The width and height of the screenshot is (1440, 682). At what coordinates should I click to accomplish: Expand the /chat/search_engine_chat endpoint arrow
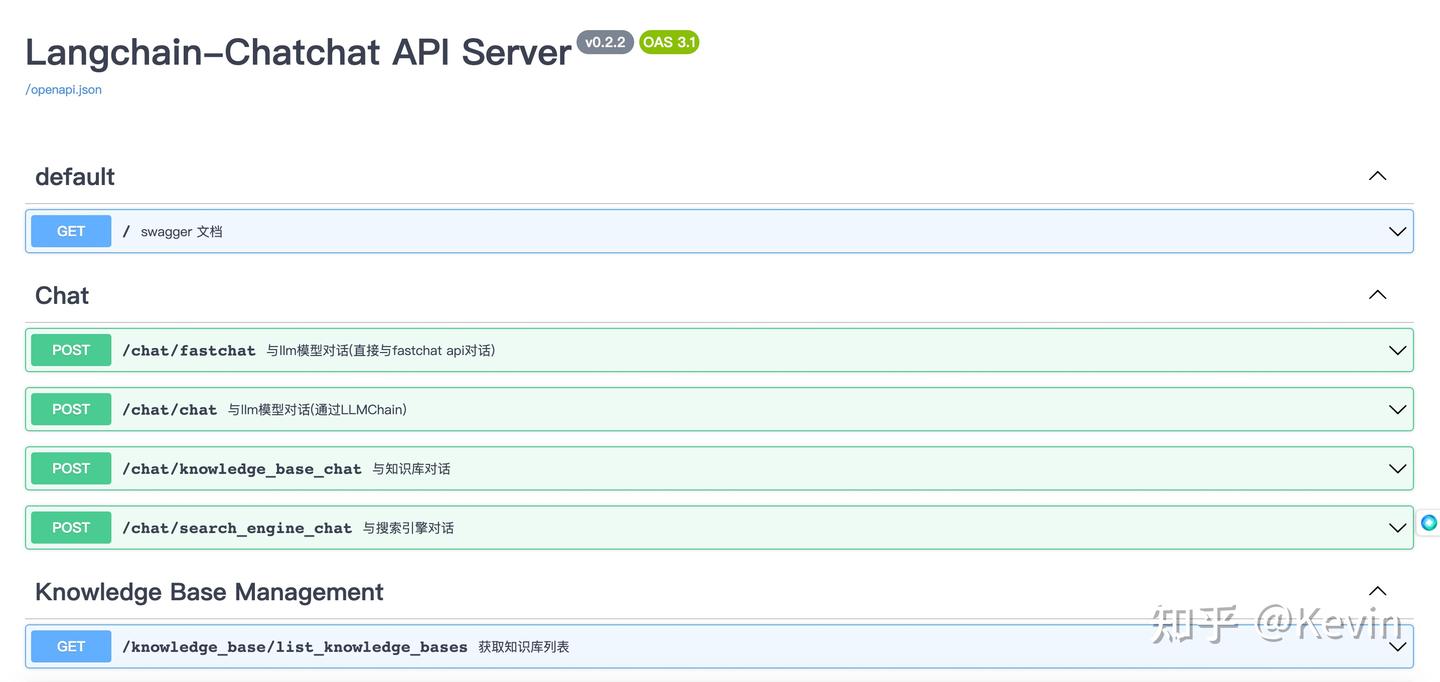pos(1397,528)
